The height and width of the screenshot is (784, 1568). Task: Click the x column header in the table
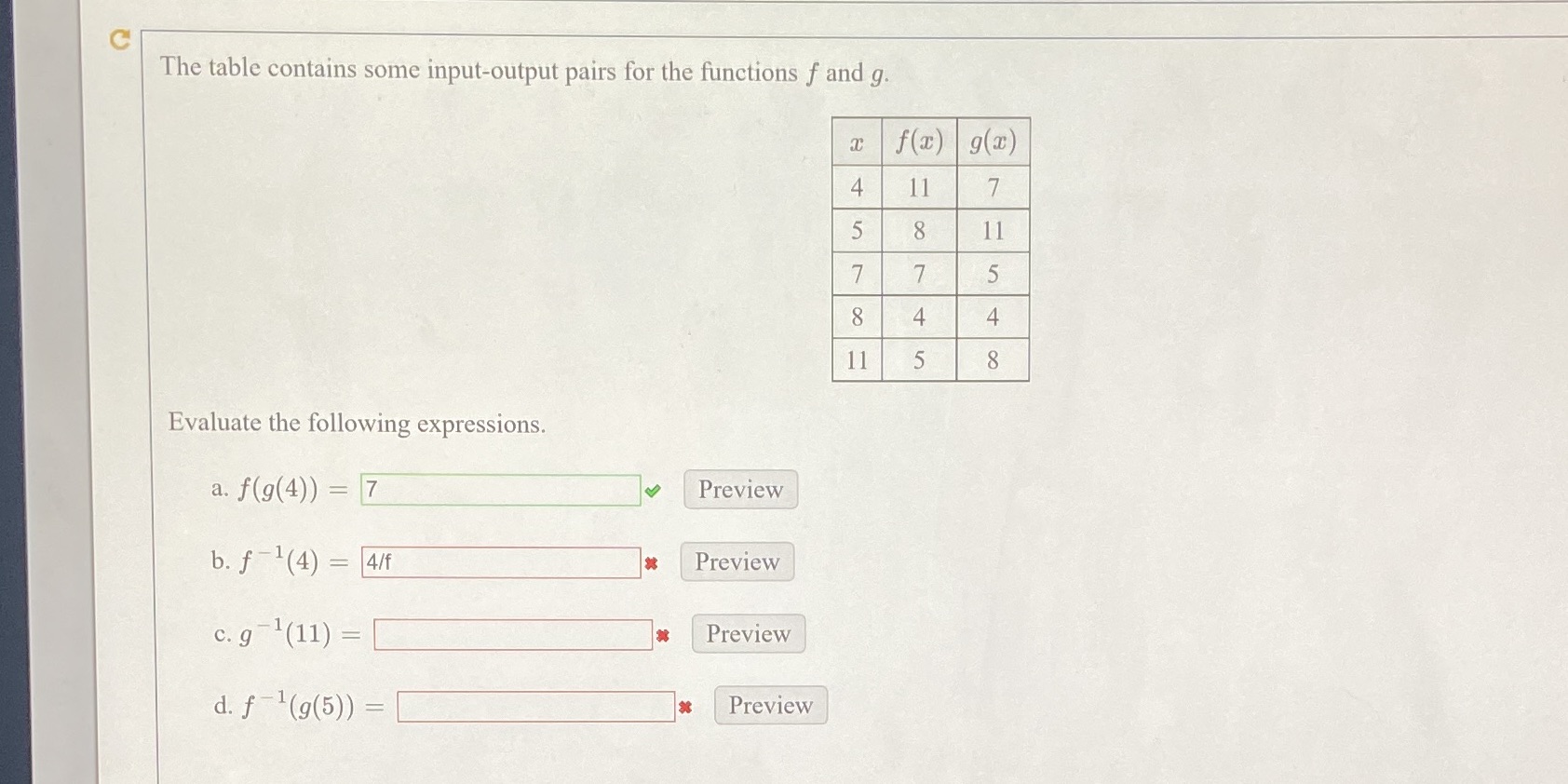pos(858,142)
